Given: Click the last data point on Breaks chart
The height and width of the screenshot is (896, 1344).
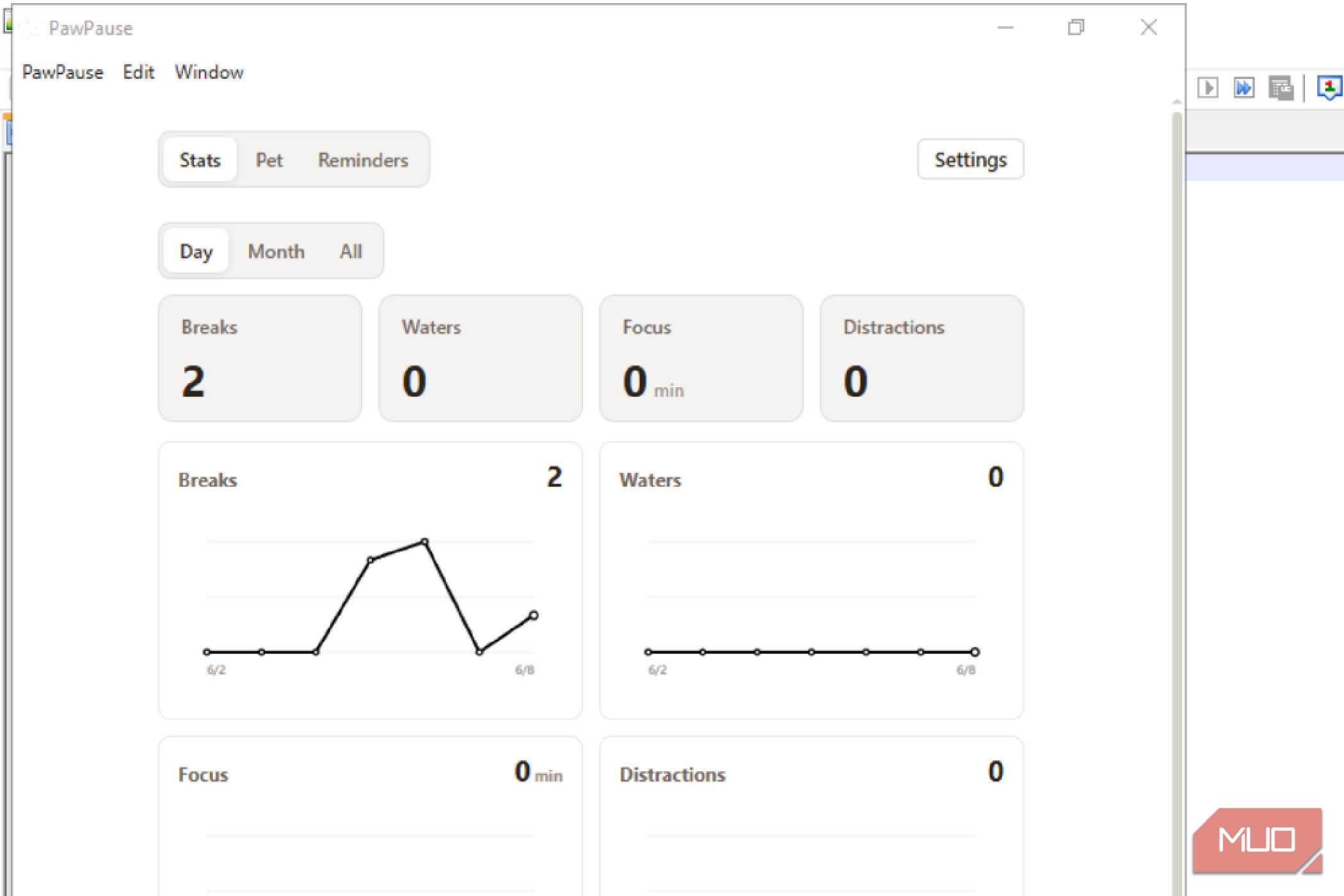Looking at the screenshot, I should 534,615.
